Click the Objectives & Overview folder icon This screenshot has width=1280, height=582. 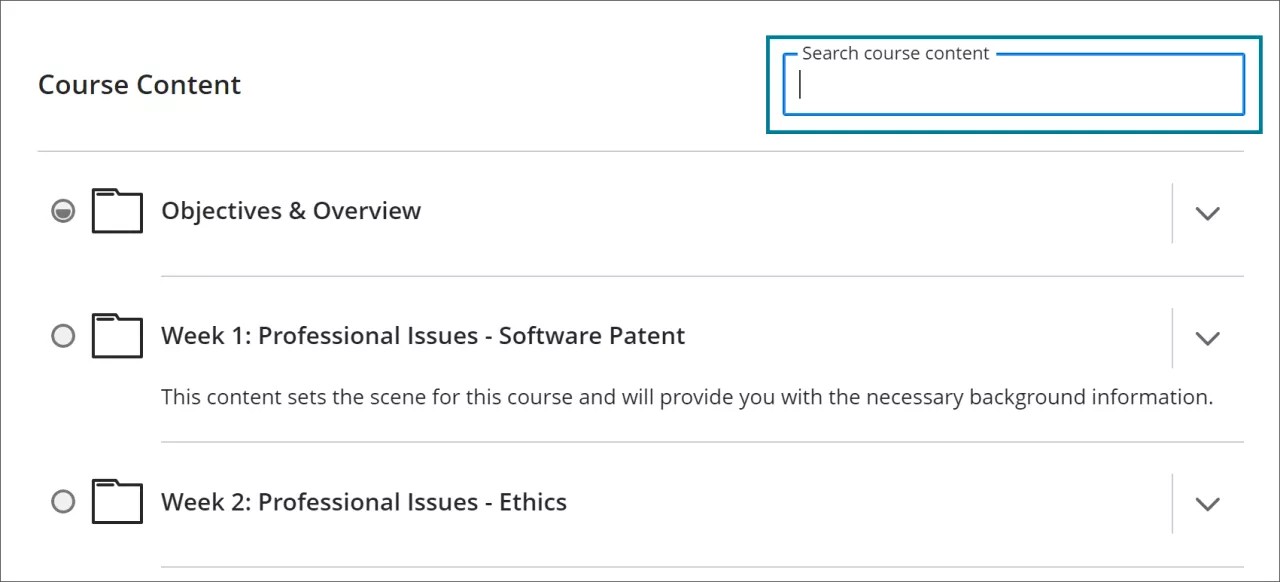pyautogui.click(x=117, y=211)
